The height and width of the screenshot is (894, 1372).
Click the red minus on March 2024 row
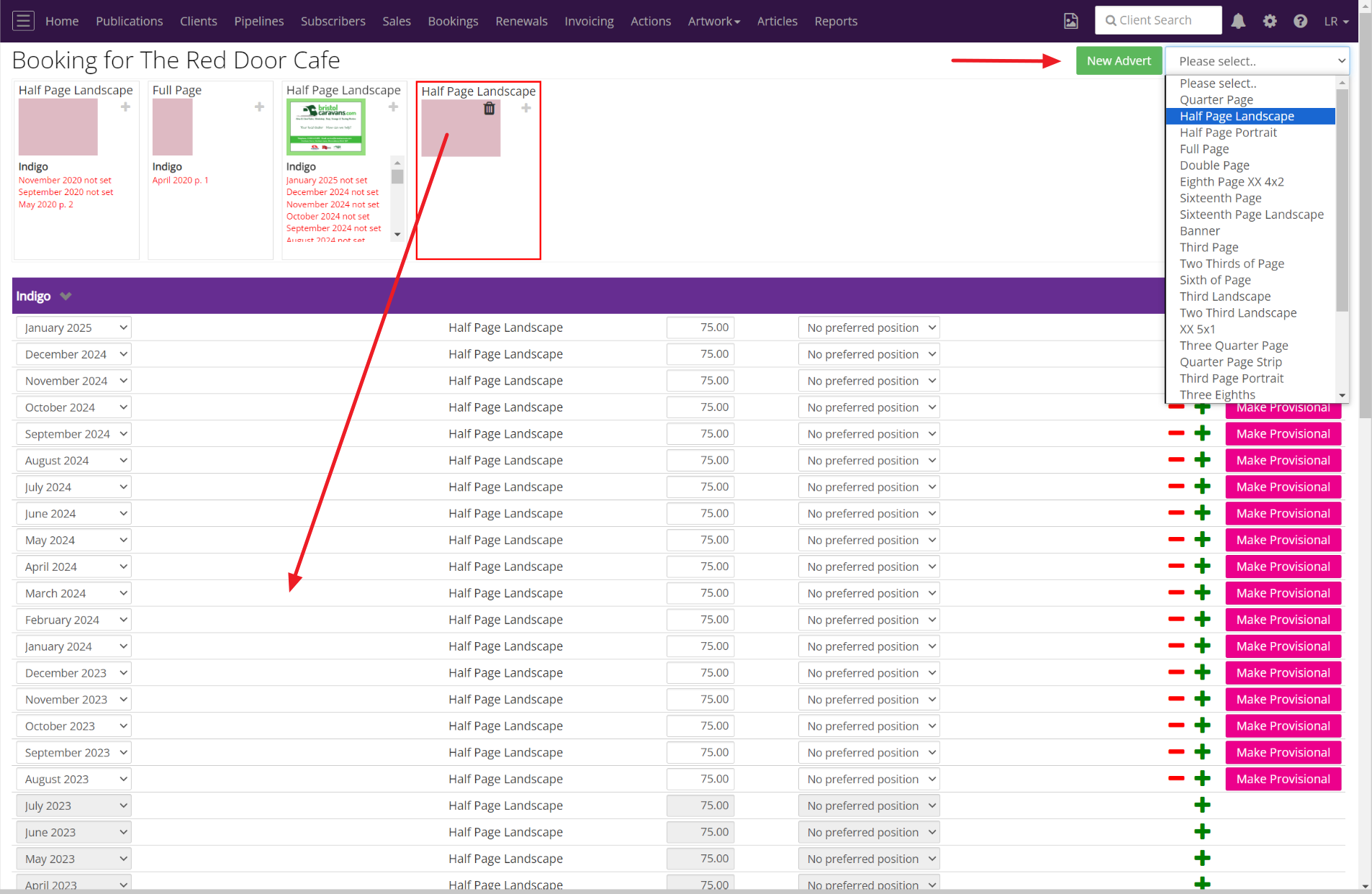point(1176,593)
